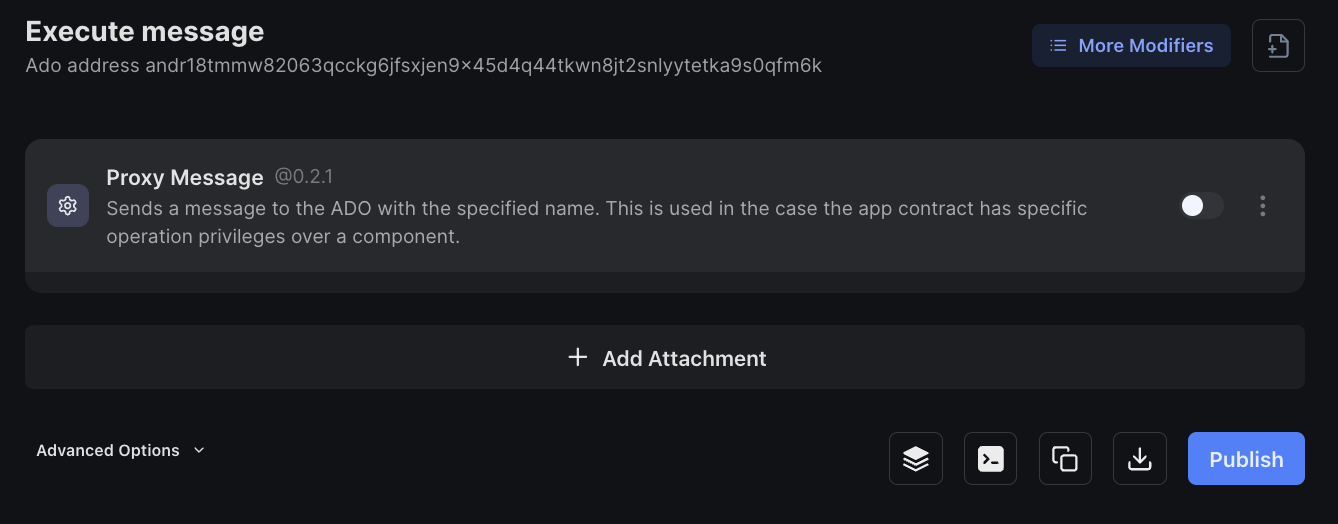This screenshot has height=524, width=1338.
Task: Click the Execute message heading
Action: point(145,32)
